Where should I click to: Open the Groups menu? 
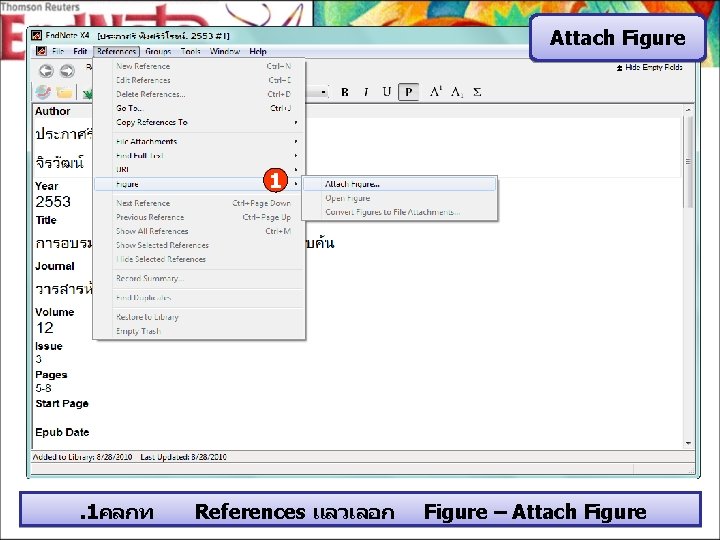158,51
